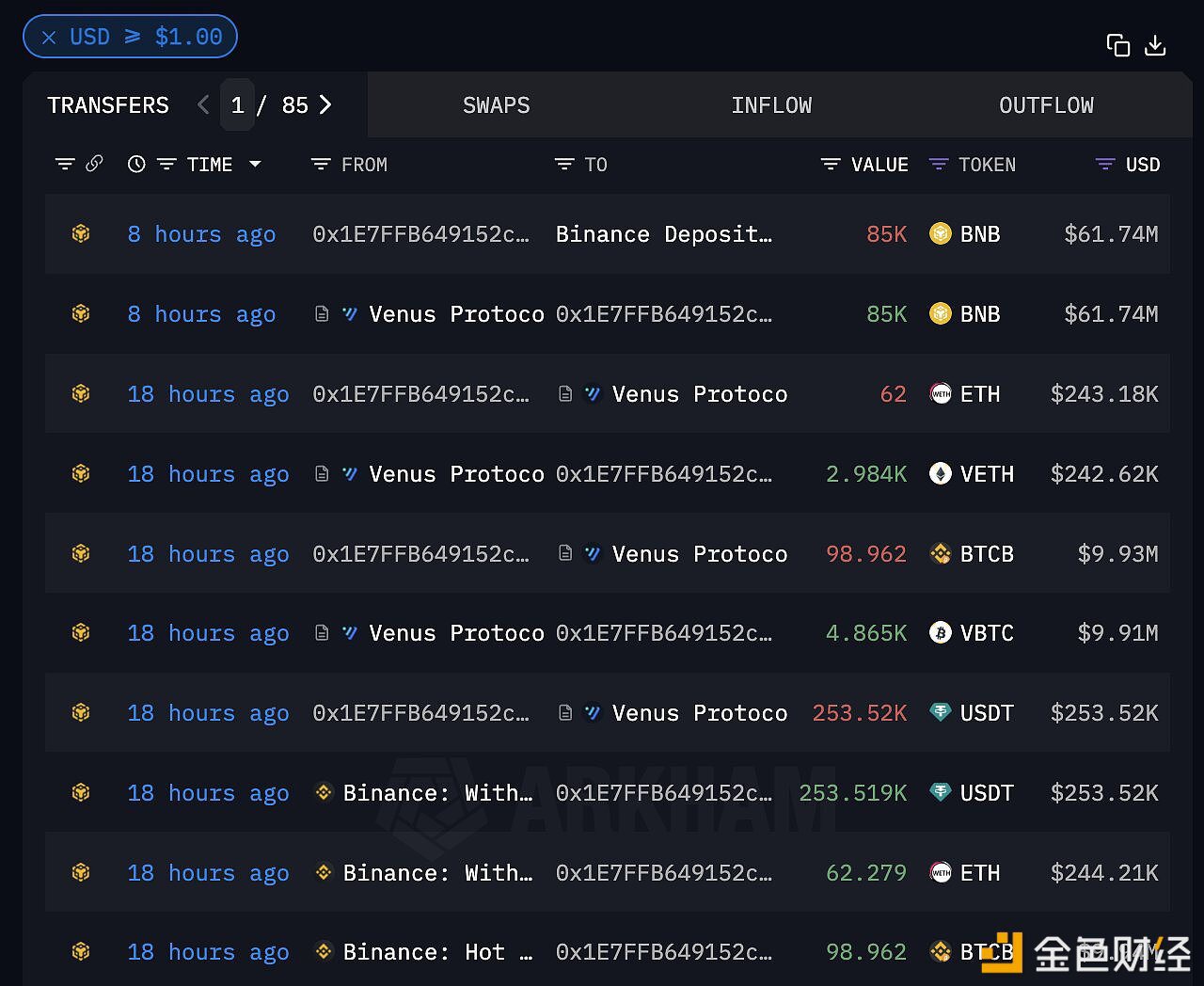The image size is (1204, 986).
Task: Click the download/export icon top right
Action: pyautogui.click(x=1155, y=44)
